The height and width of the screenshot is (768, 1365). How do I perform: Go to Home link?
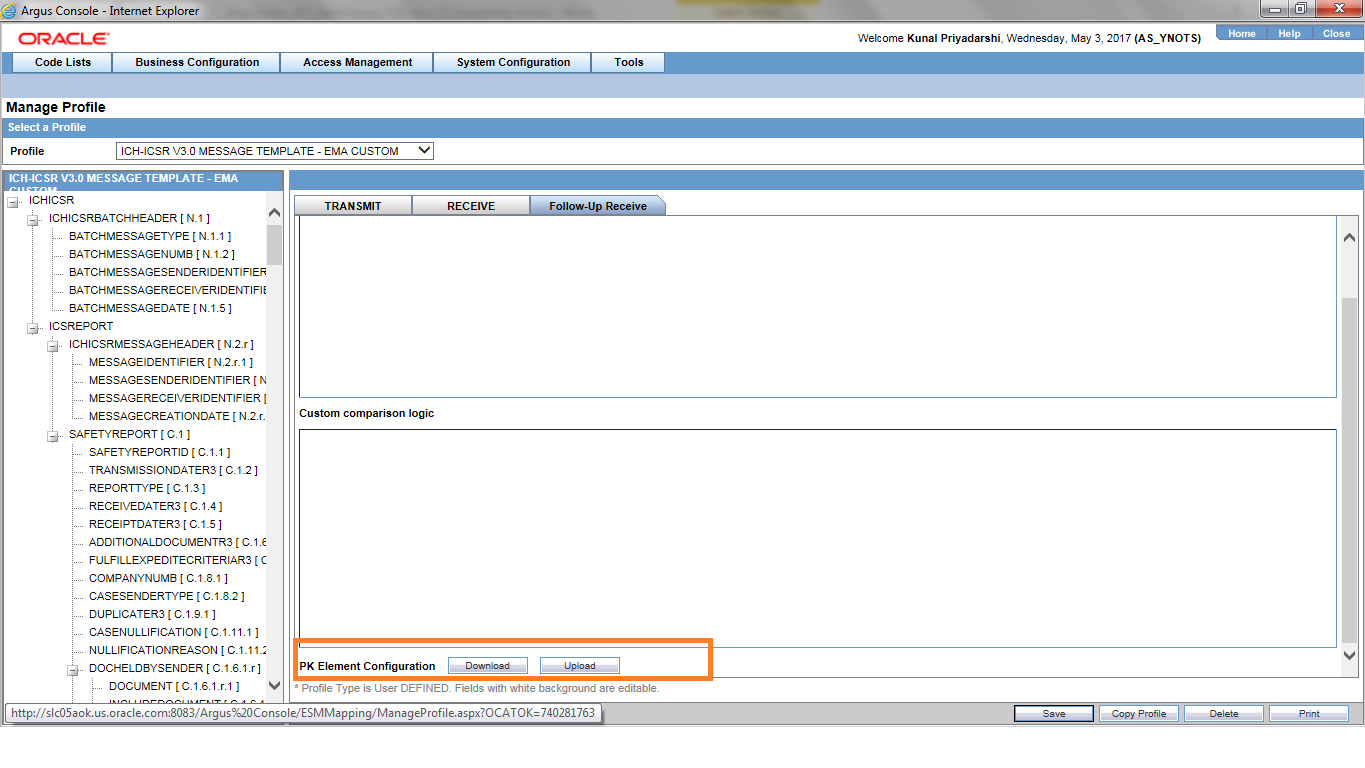[1242, 33]
